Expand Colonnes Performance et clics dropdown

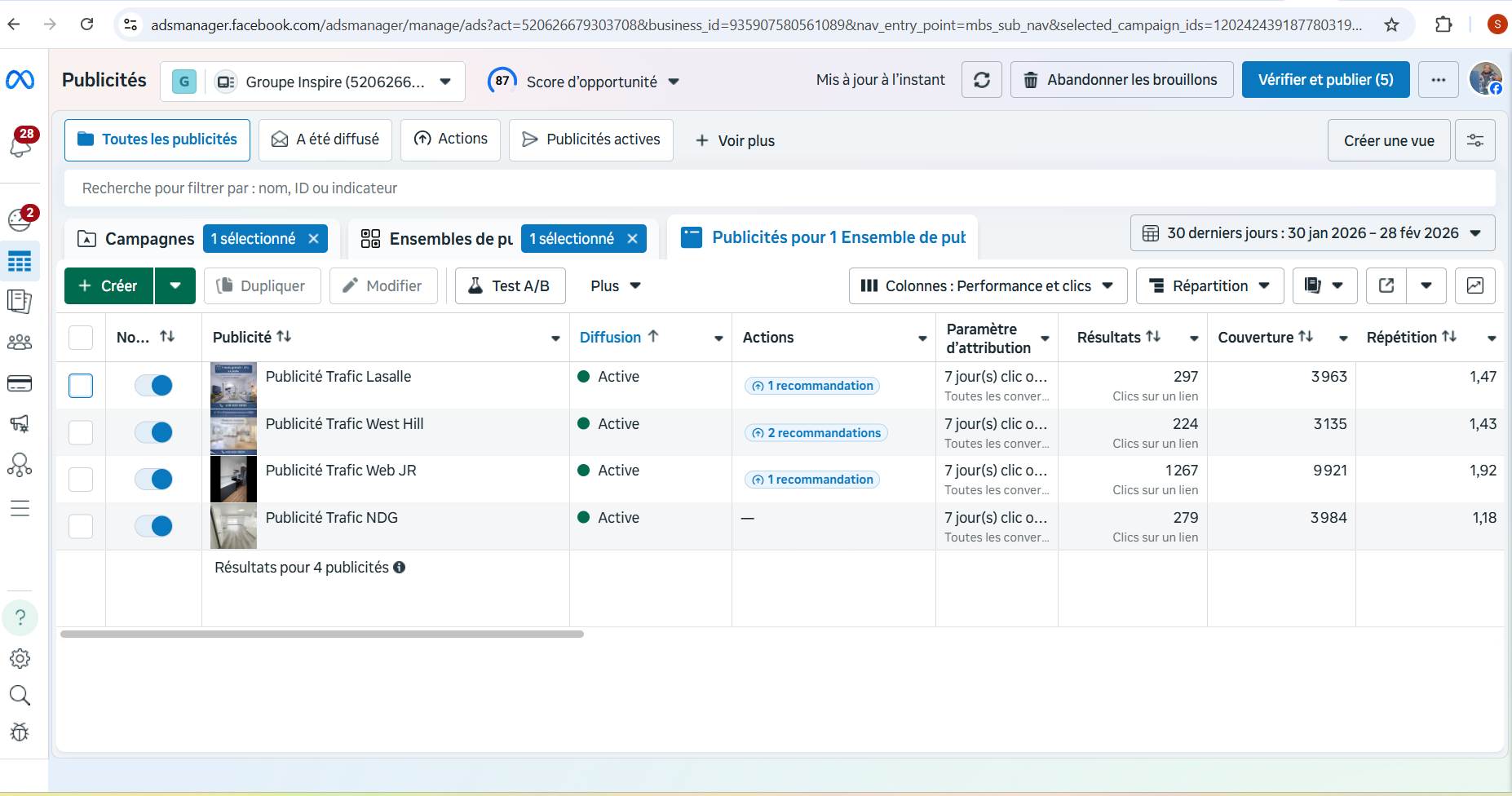point(988,285)
